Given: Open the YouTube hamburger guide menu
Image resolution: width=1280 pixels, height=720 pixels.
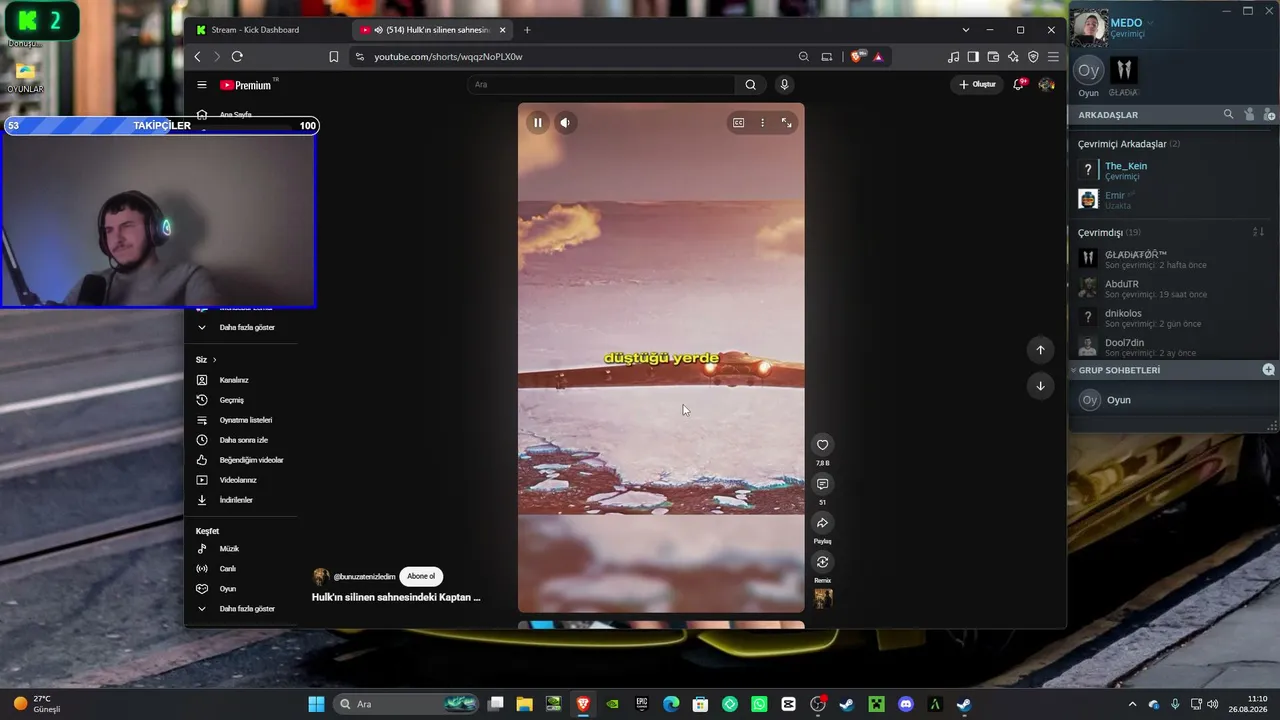Looking at the screenshot, I should (x=202, y=85).
